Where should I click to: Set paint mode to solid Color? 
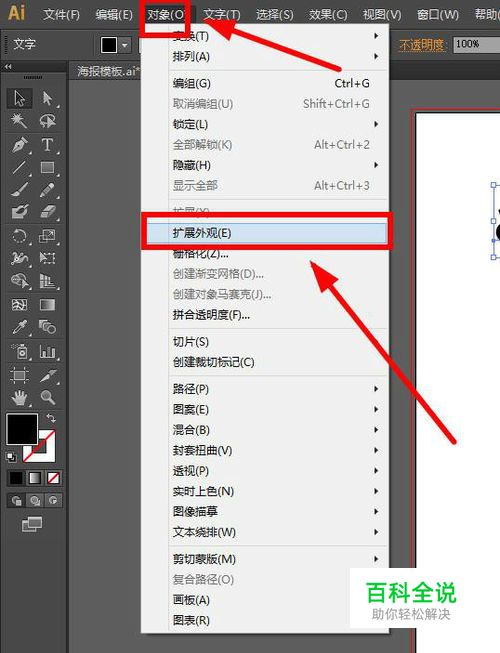(16, 478)
